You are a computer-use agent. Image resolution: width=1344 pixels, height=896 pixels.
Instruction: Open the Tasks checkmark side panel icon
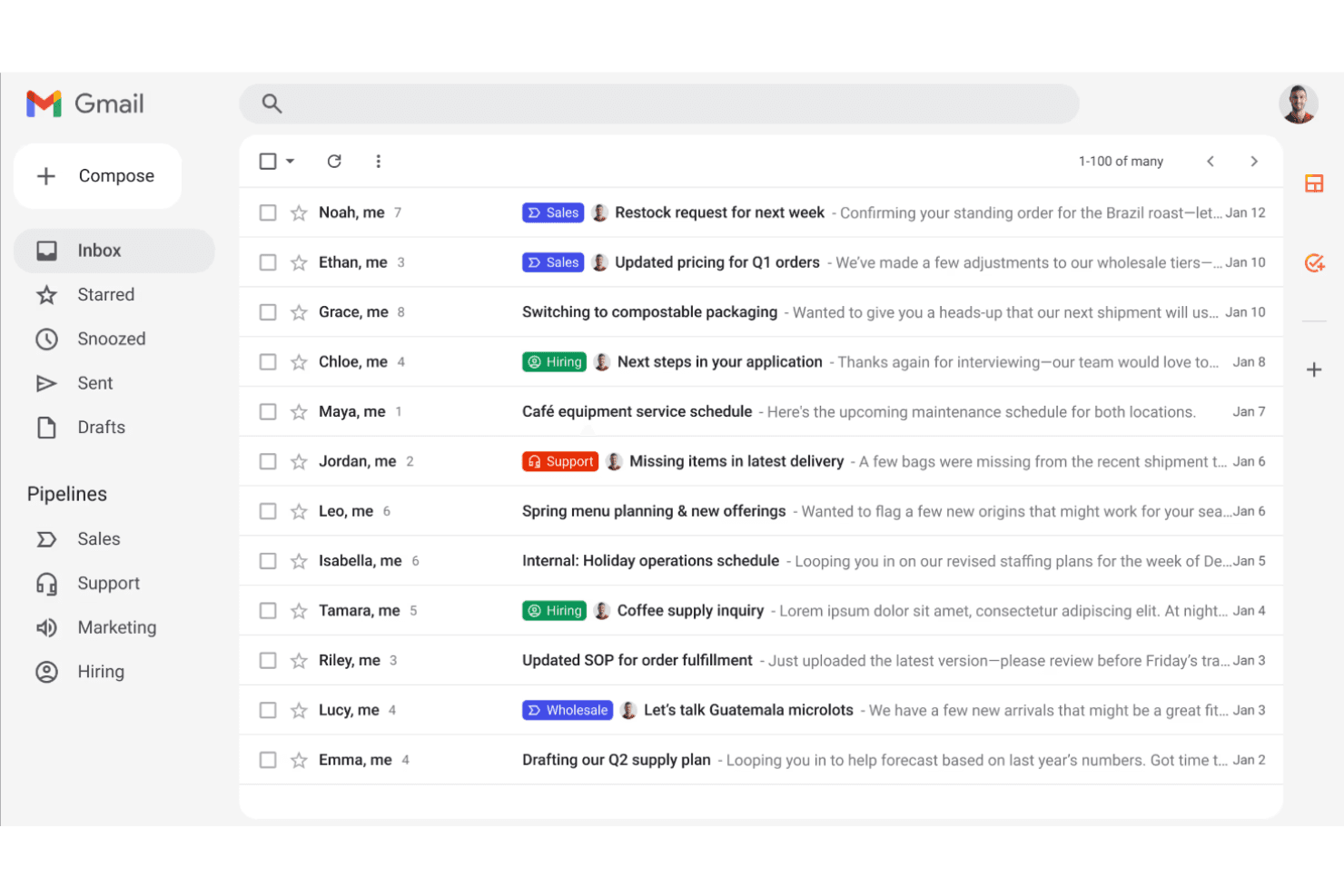pos(1314,263)
